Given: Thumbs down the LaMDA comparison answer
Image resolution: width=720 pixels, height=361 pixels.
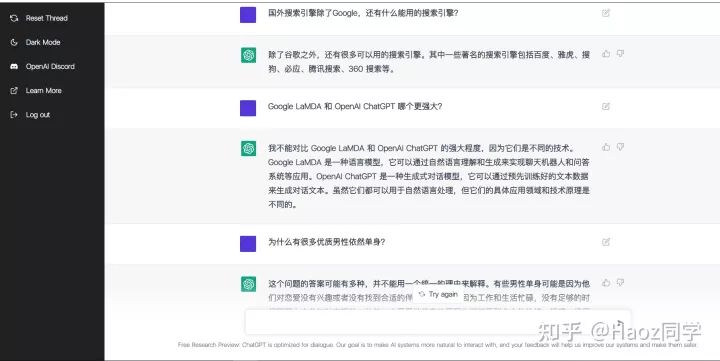Looking at the screenshot, I should 620,147.
